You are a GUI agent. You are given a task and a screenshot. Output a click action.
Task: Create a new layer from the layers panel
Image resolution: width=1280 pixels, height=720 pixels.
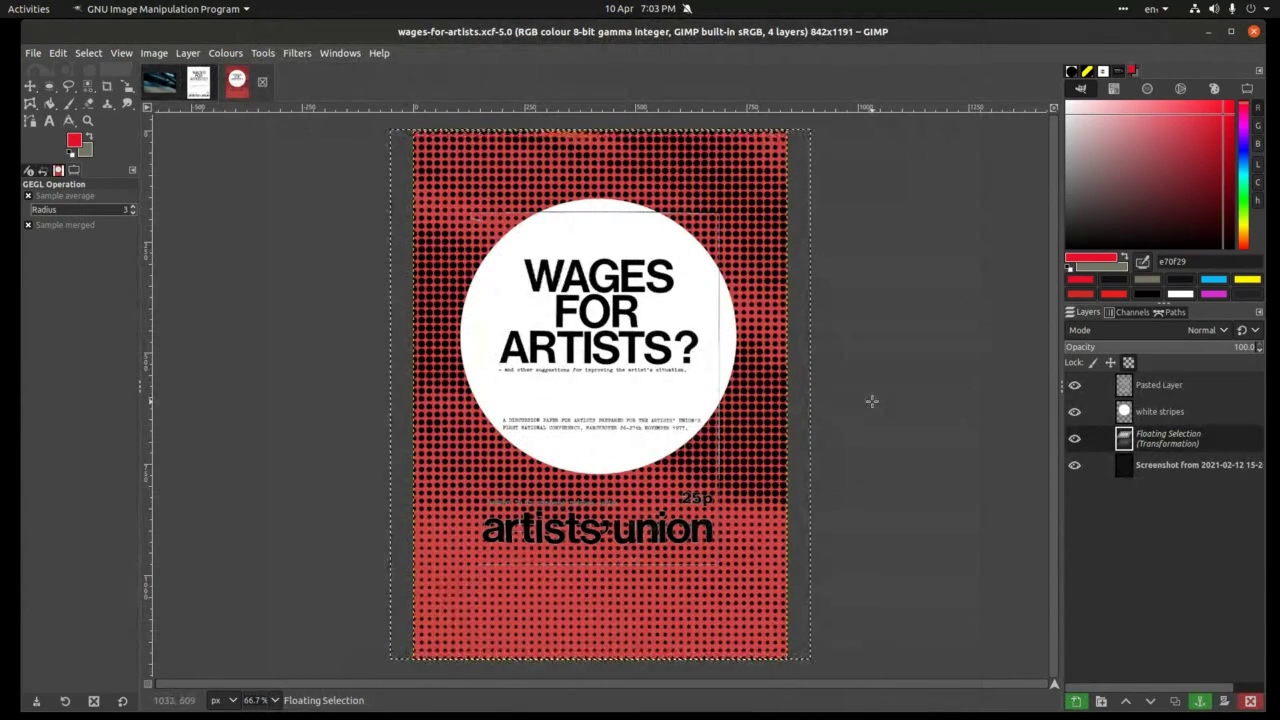[1076, 702]
